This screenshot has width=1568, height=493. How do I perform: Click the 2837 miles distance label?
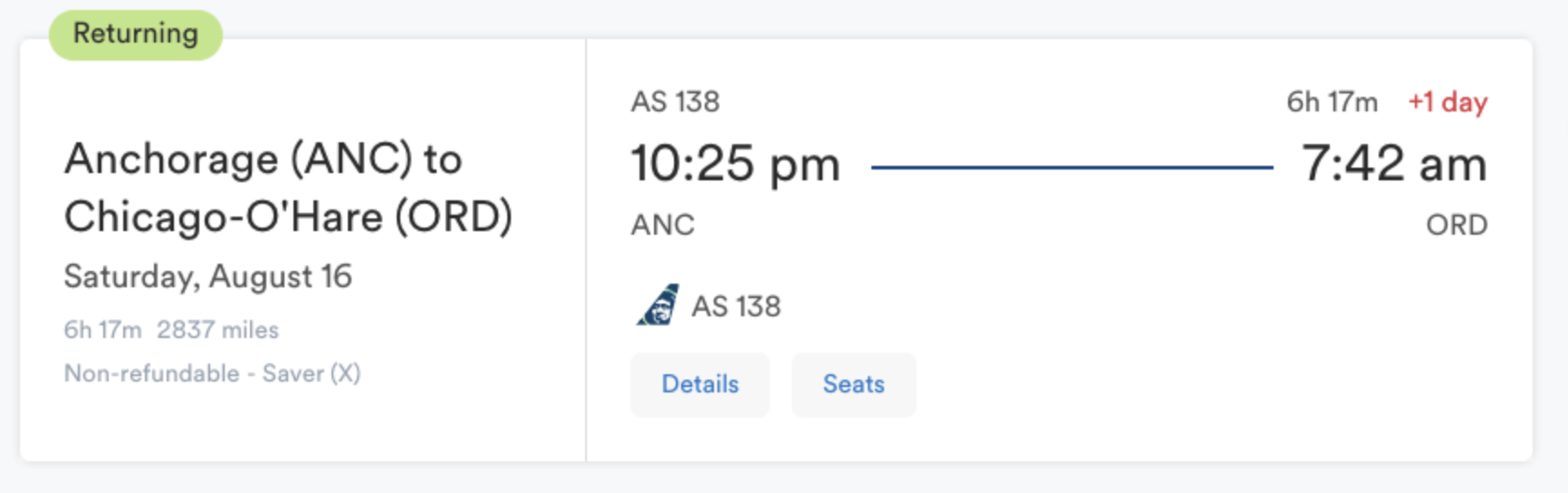pos(217,330)
